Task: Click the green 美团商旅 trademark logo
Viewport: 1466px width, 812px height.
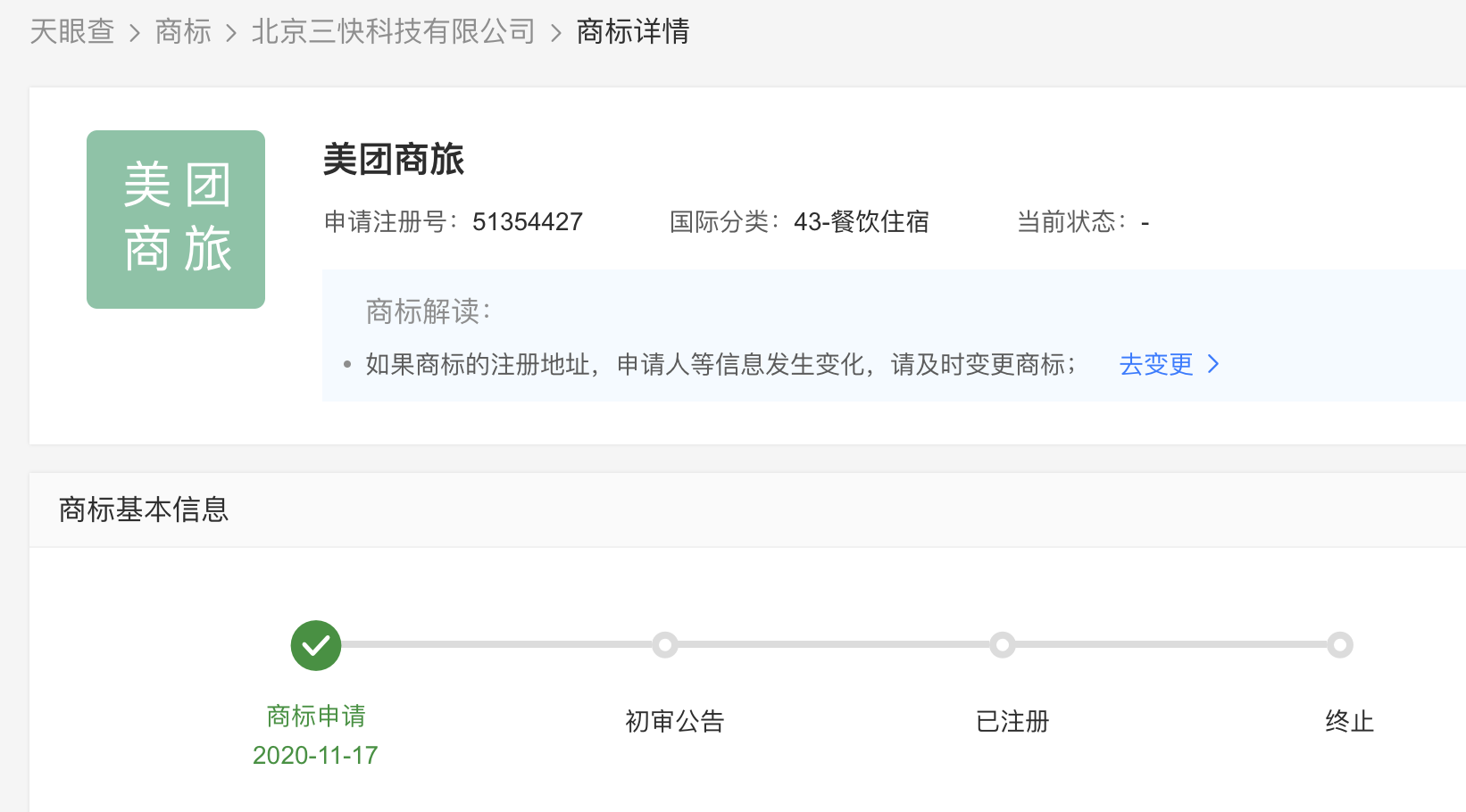Action: pyautogui.click(x=176, y=220)
